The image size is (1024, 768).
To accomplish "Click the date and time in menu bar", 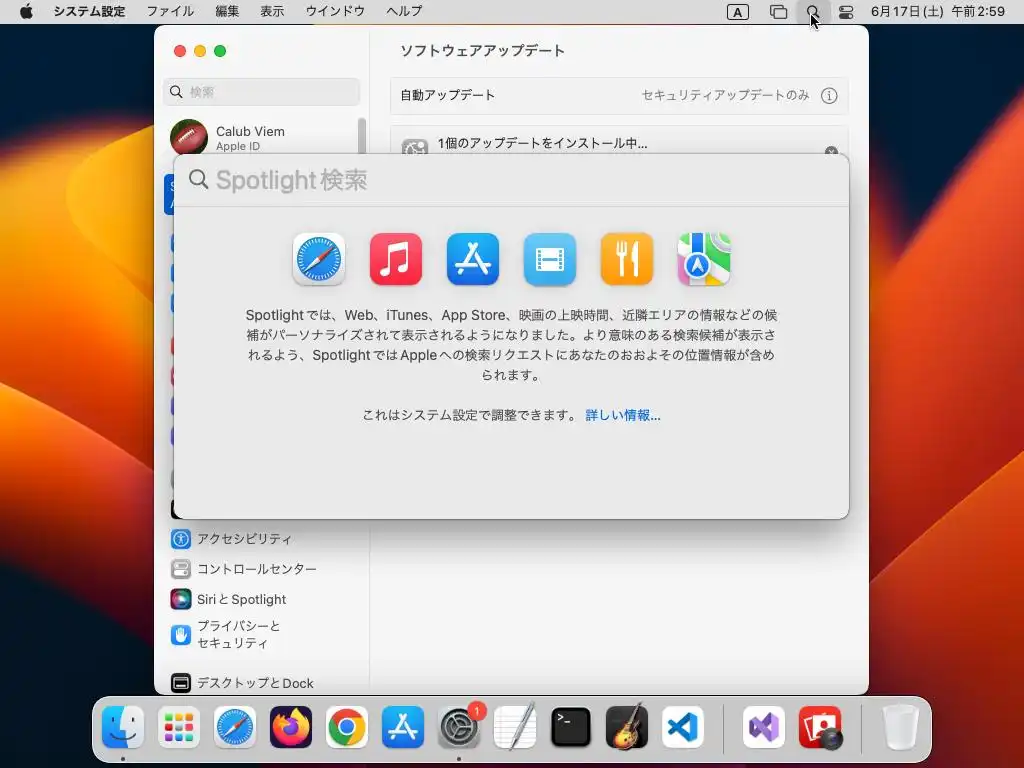I will click(938, 11).
